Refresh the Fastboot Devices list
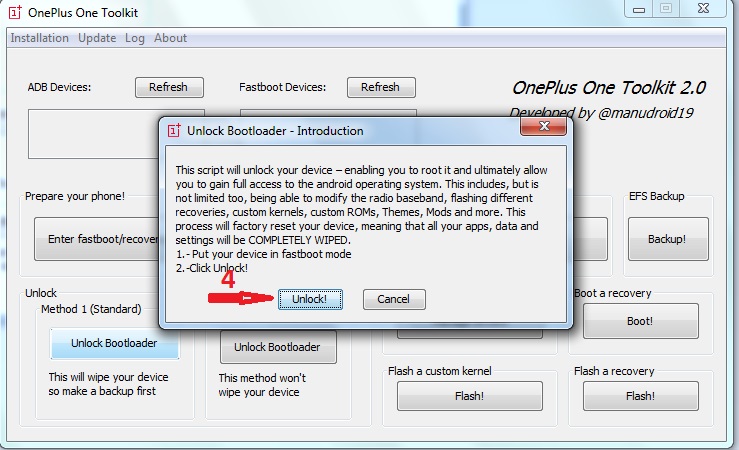Viewport: 739px width, 450px height. coord(380,87)
